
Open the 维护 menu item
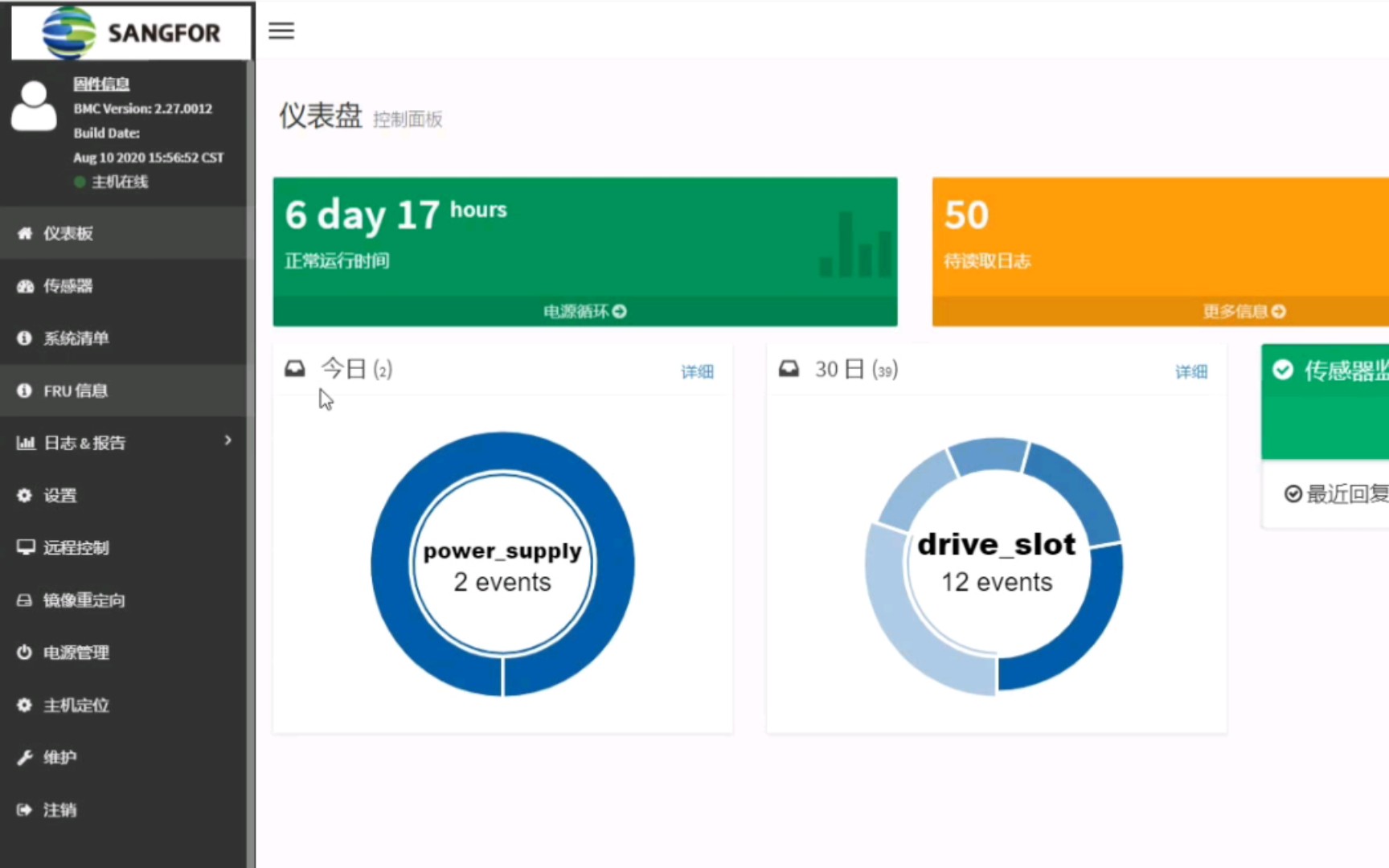123,757
